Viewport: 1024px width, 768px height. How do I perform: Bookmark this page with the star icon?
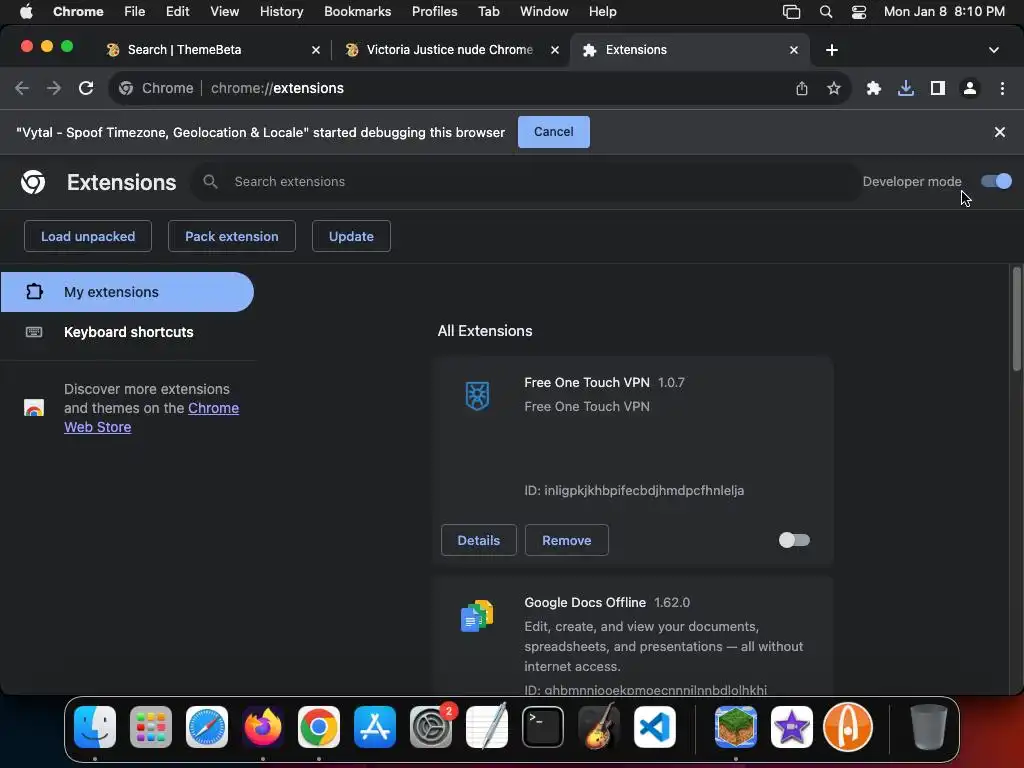click(x=834, y=88)
